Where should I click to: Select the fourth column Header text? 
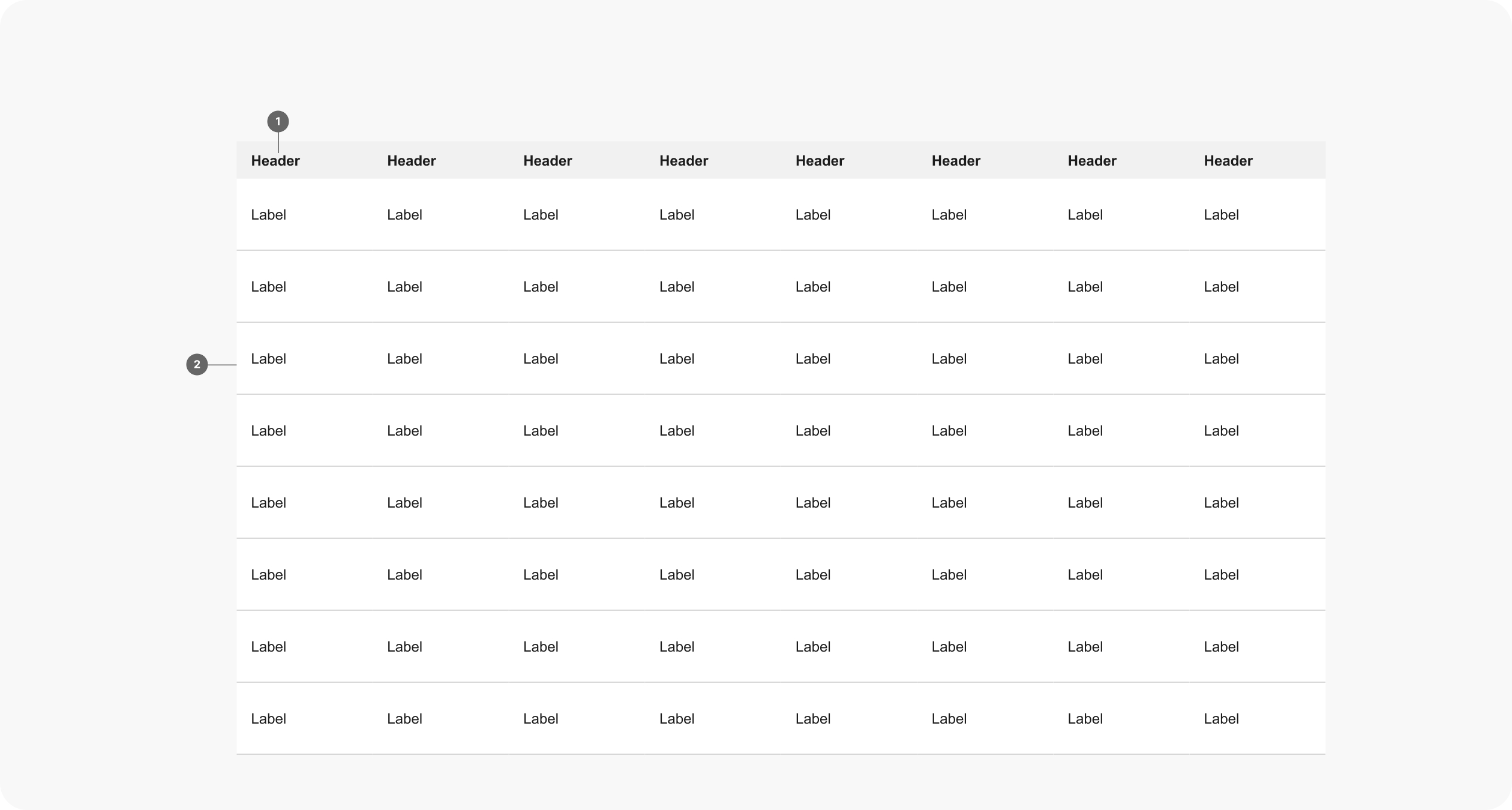(x=684, y=161)
